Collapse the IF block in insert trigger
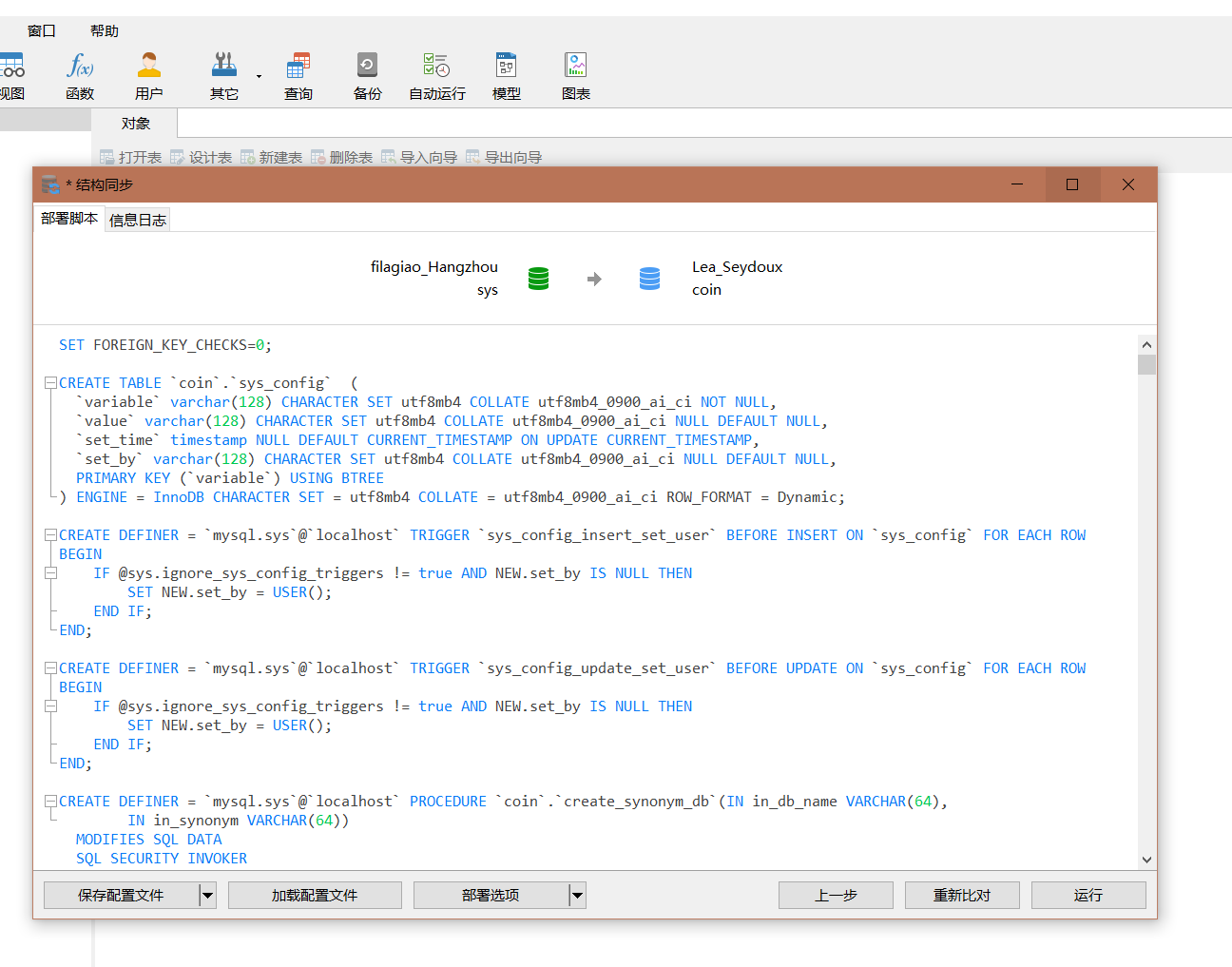 [x=50, y=573]
